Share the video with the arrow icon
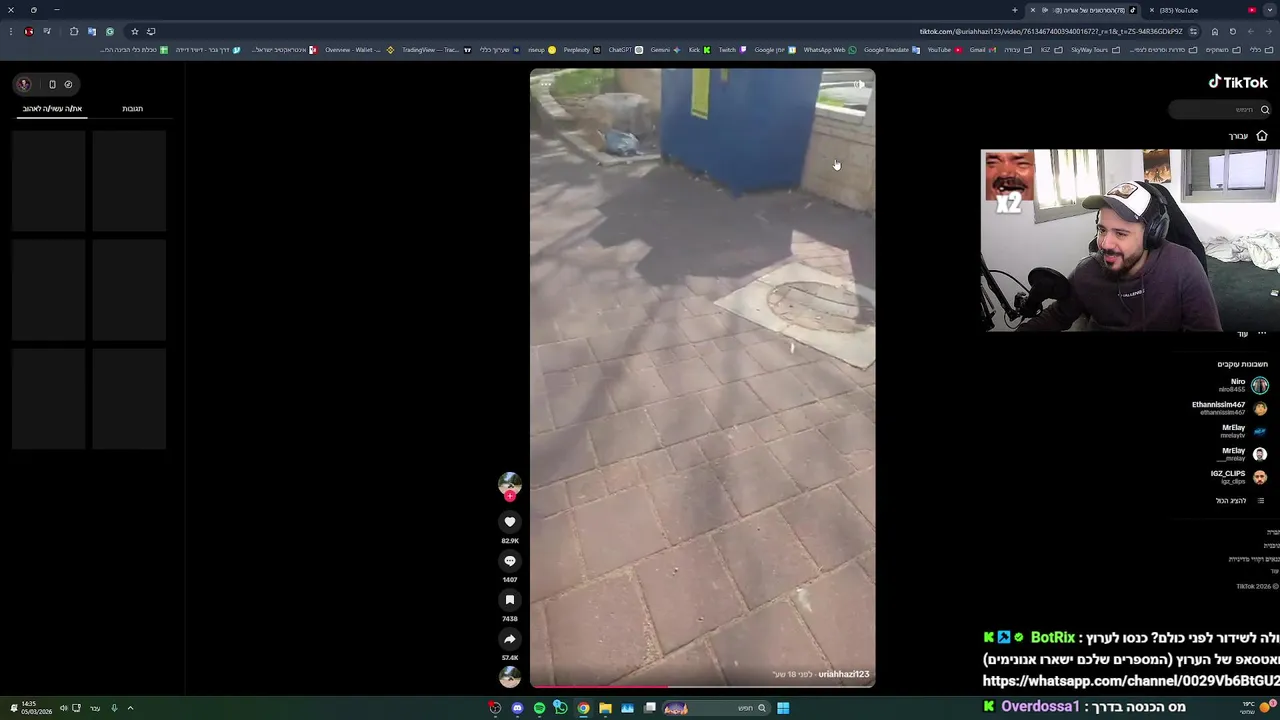This screenshot has height=720, width=1280. point(510,639)
